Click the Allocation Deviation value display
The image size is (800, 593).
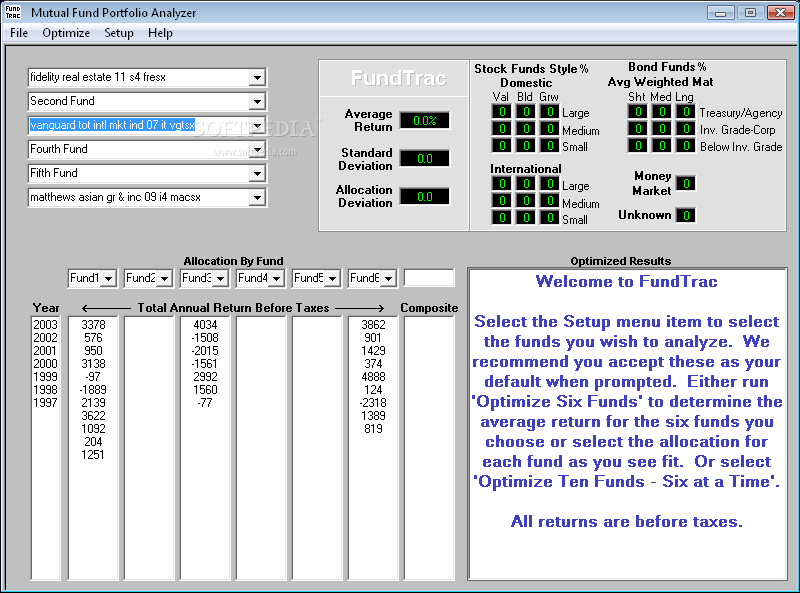coord(424,196)
